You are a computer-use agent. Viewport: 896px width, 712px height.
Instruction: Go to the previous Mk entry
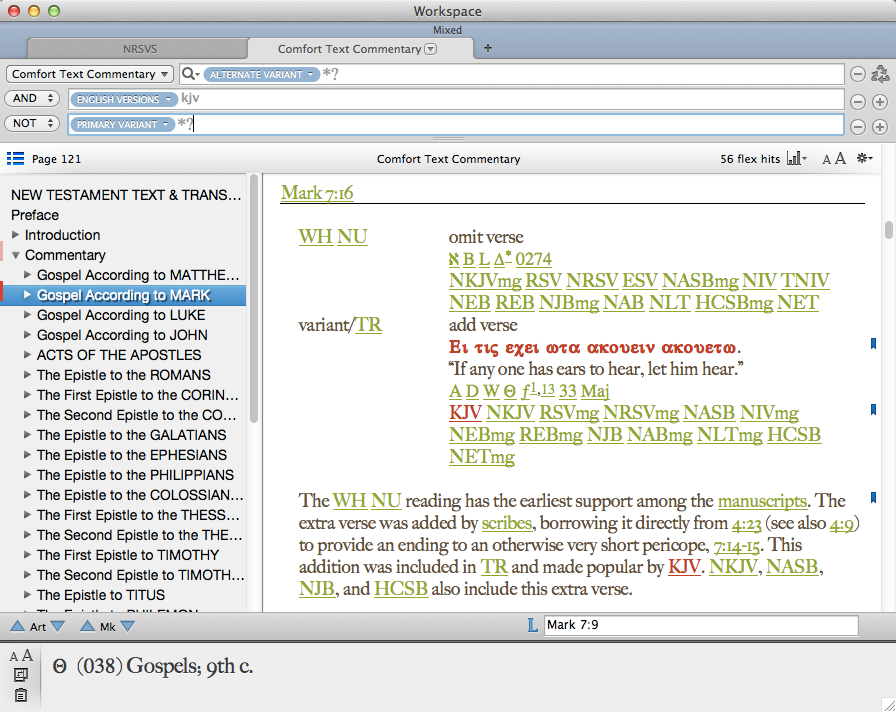tap(87, 626)
